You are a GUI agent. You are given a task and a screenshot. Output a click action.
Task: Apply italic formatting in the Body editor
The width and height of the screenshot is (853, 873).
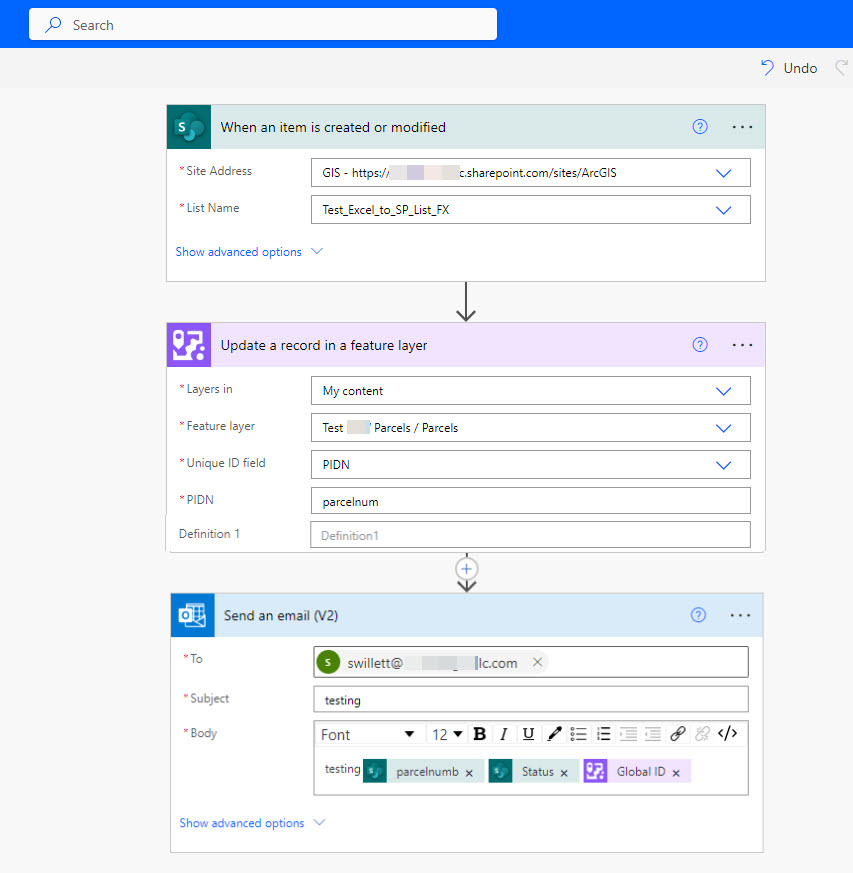(x=504, y=734)
